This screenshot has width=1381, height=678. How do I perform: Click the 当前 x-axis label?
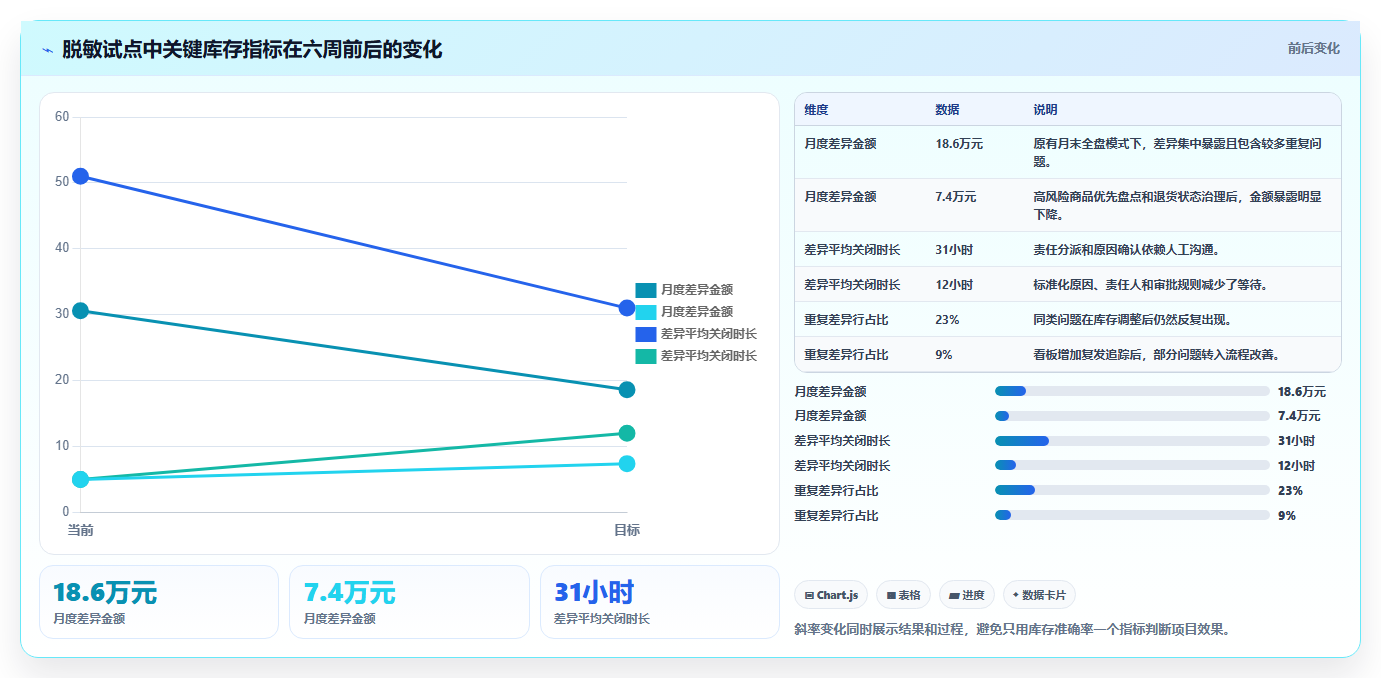(x=80, y=530)
